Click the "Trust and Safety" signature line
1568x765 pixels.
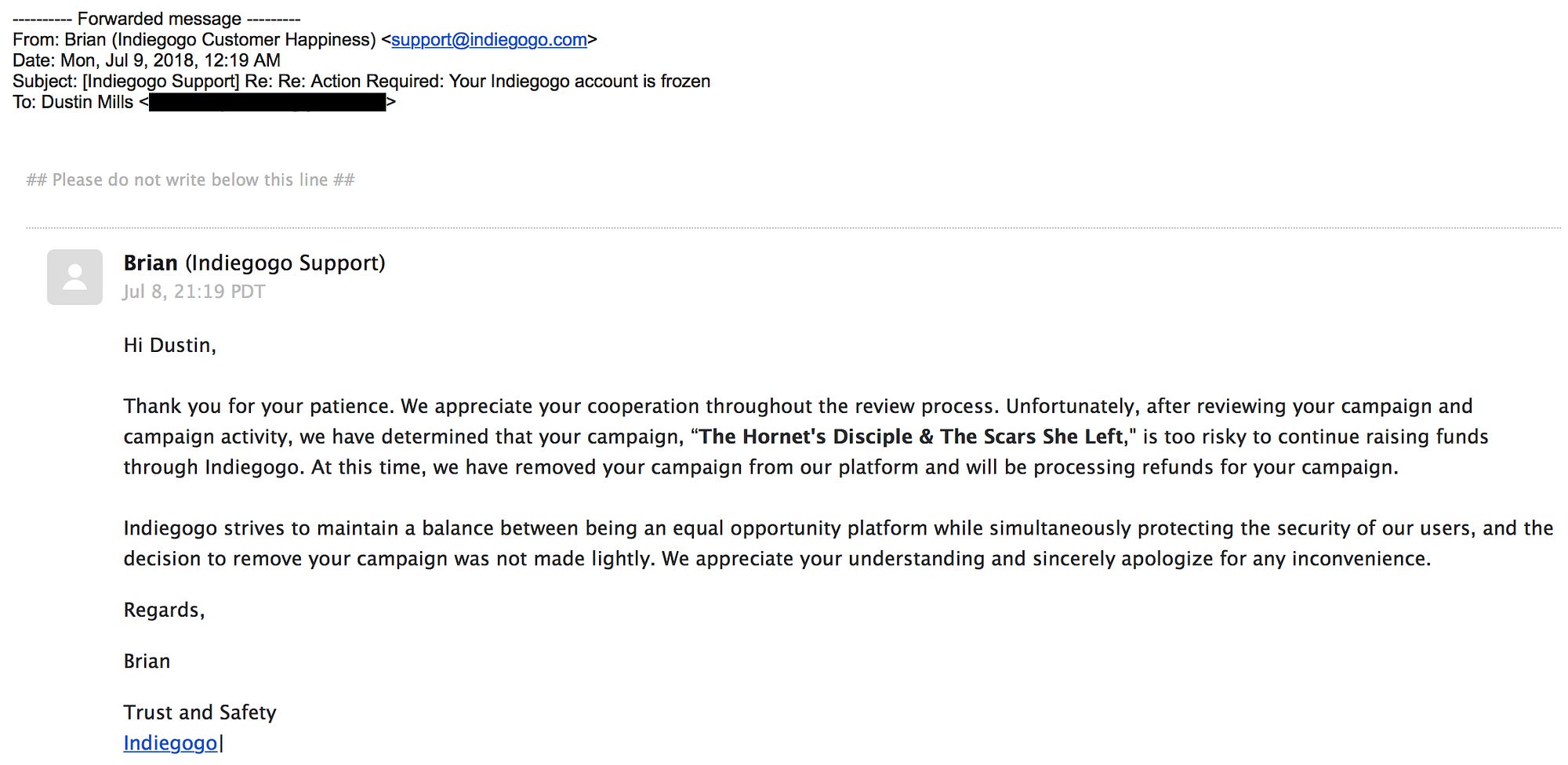click(200, 712)
